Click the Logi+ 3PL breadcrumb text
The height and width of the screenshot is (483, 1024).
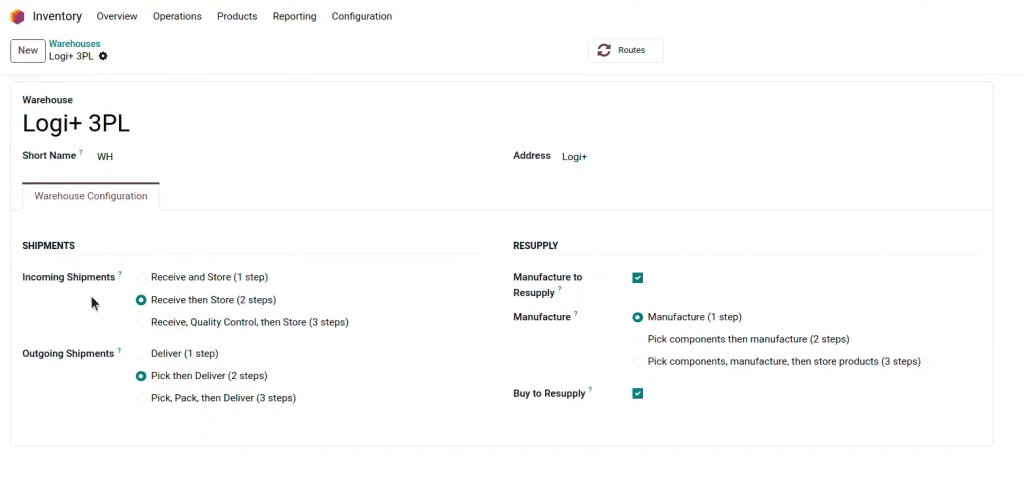(71, 56)
